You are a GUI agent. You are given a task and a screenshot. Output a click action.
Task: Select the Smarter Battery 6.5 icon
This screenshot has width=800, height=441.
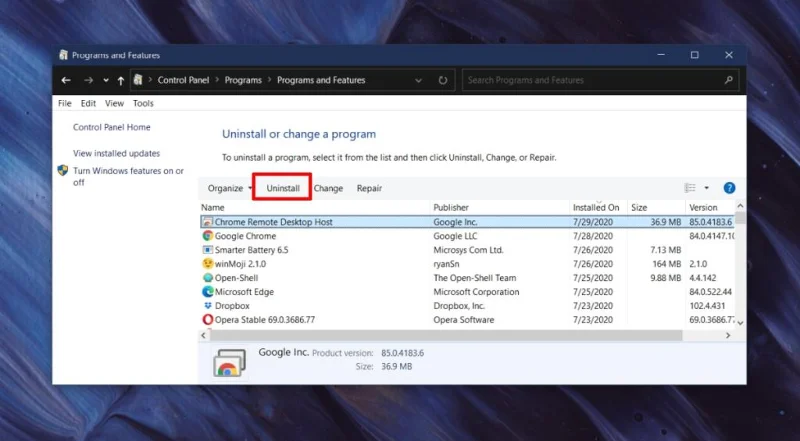point(207,250)
